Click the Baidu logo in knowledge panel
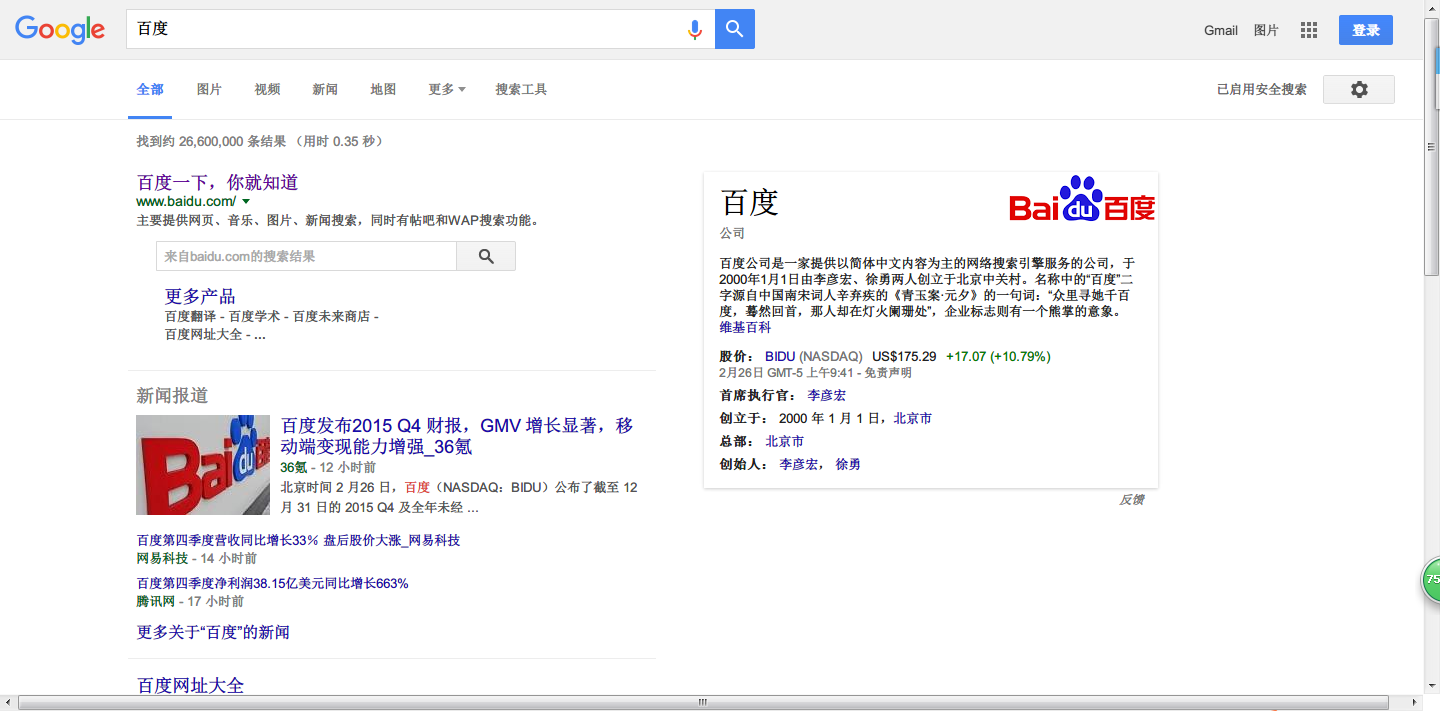 (1082, 199)
